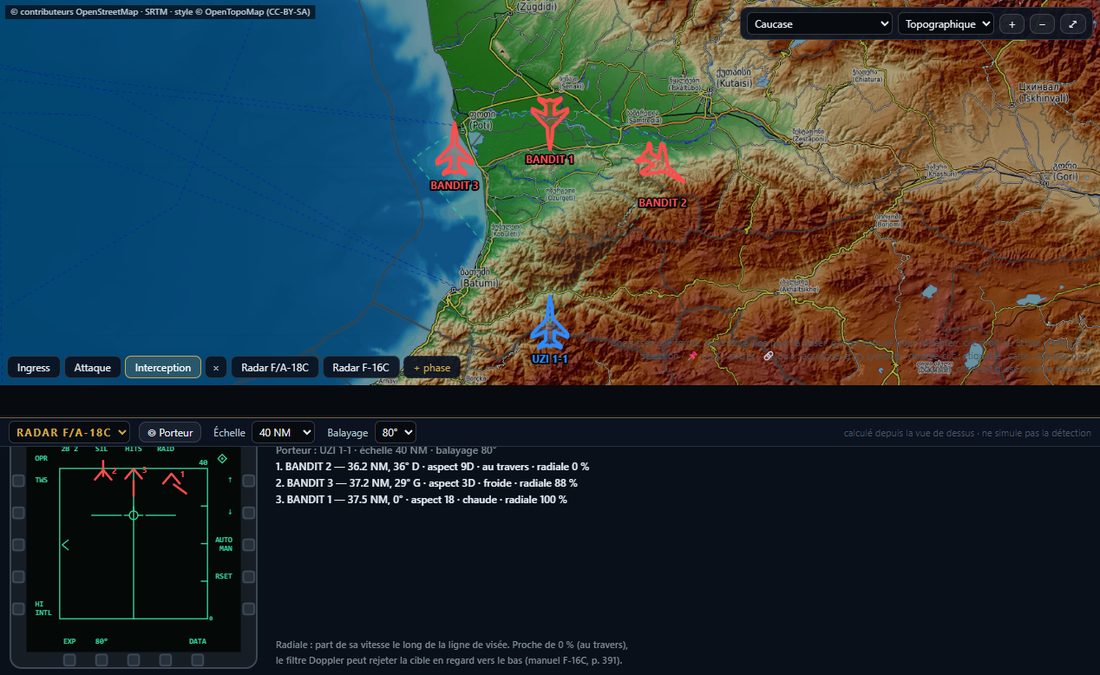
Task: Click the OpenStreetMap attribution text
Action: (x=160, y=12)
